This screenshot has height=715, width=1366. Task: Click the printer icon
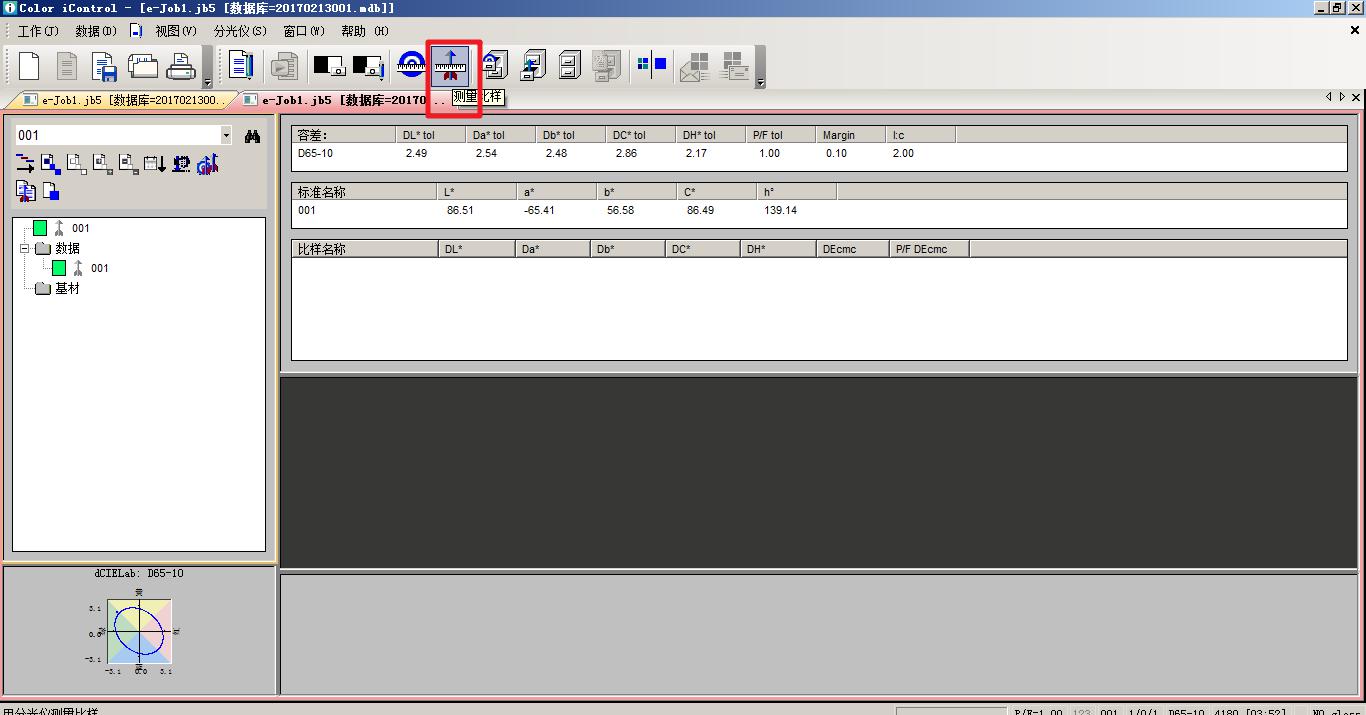[x=181, y=66]
